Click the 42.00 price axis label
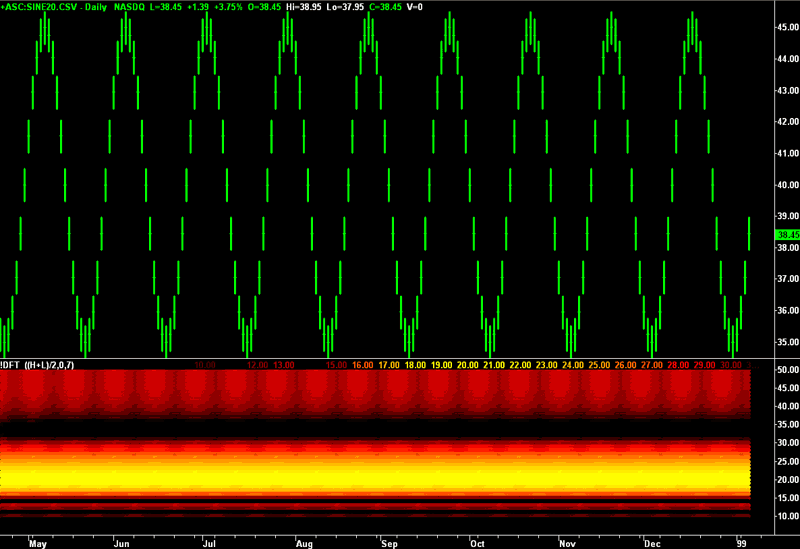Image resolution: width=800 pixels, height=549 pixels. (787, 121)
